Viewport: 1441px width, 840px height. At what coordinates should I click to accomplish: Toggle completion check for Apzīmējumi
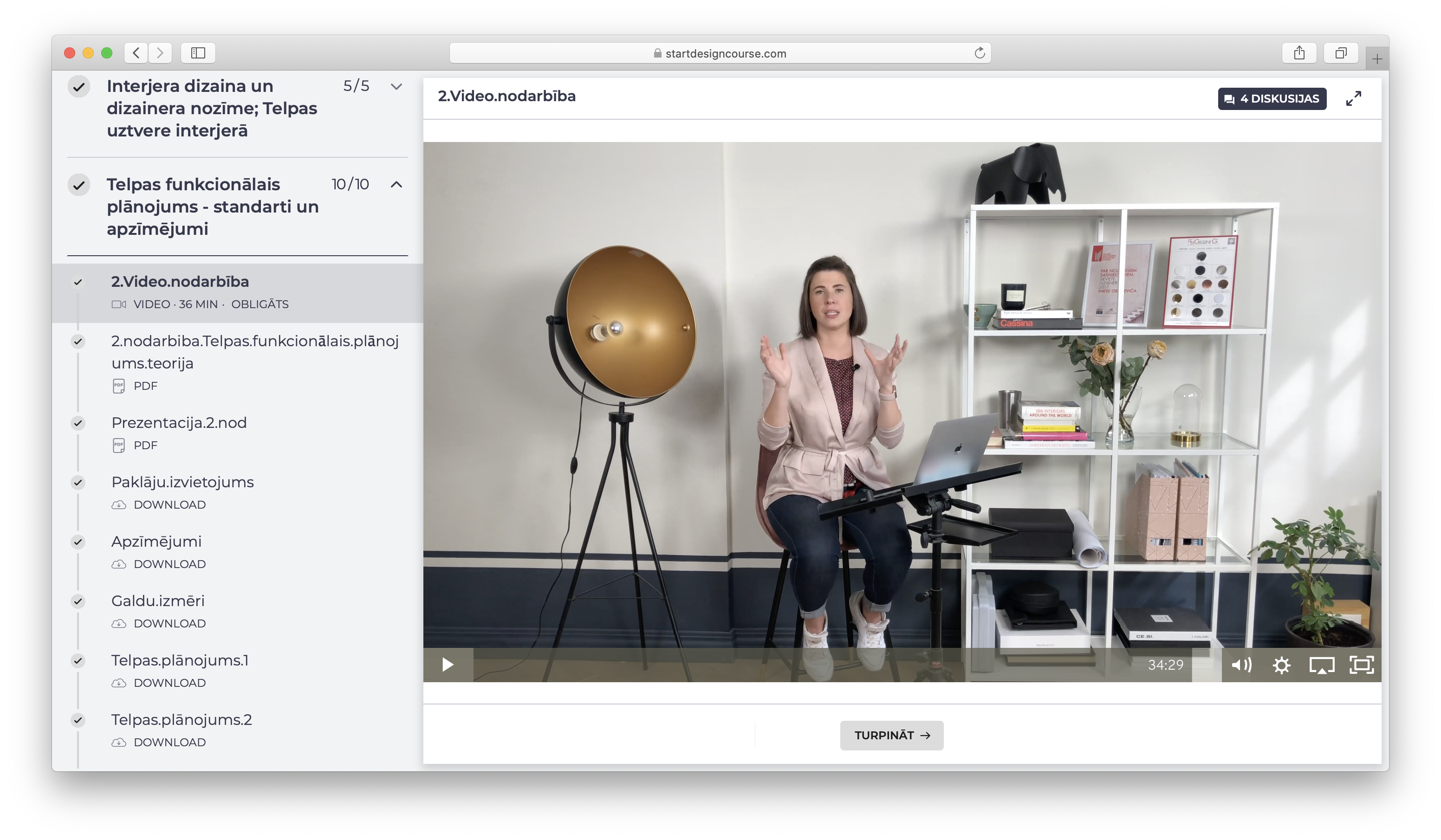pyautogui.click(x=78, y=542)
